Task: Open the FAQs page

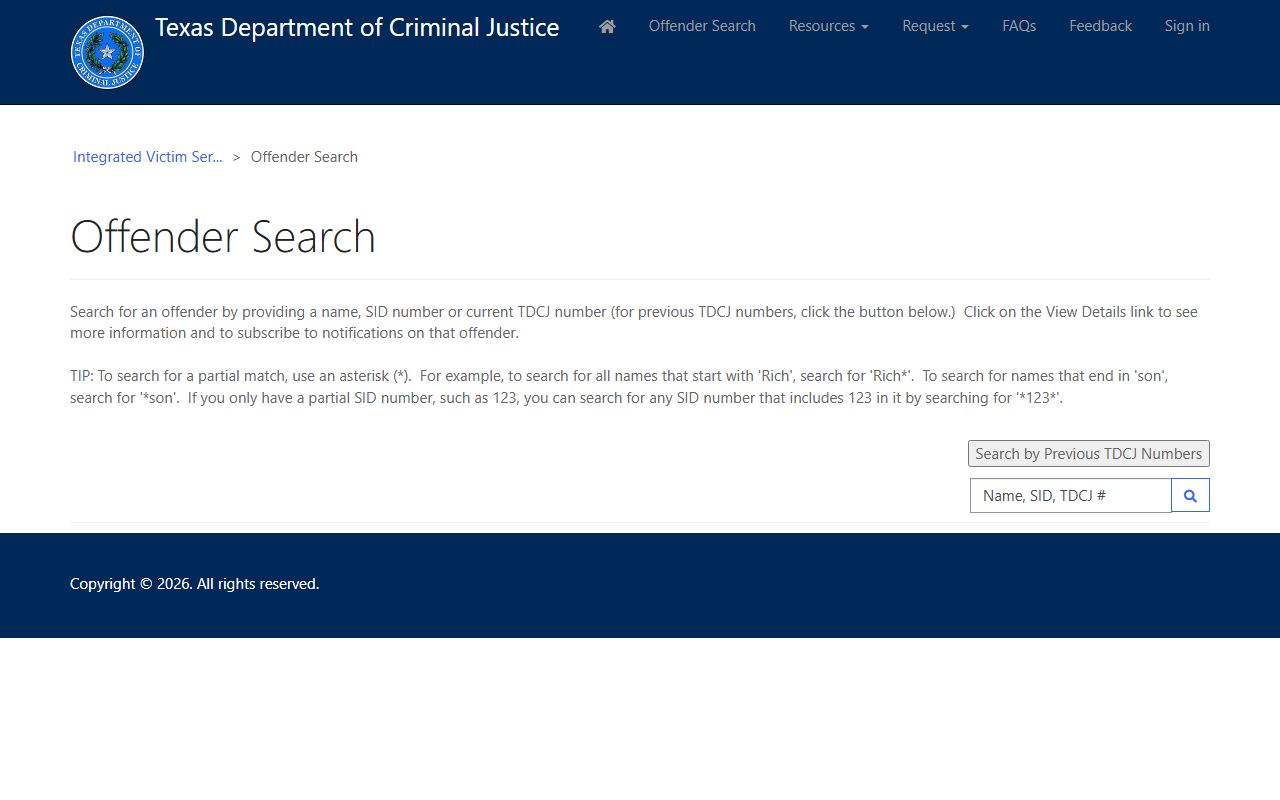Action: (1019, 26)
